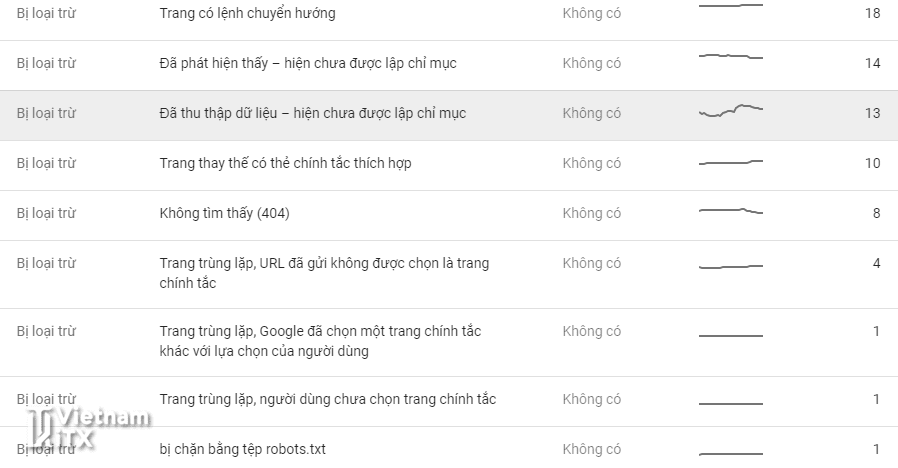Screen dimensions: 898x468
Task: Click the sparkline for the robots.txt row
Action: [x=730, y=453]
